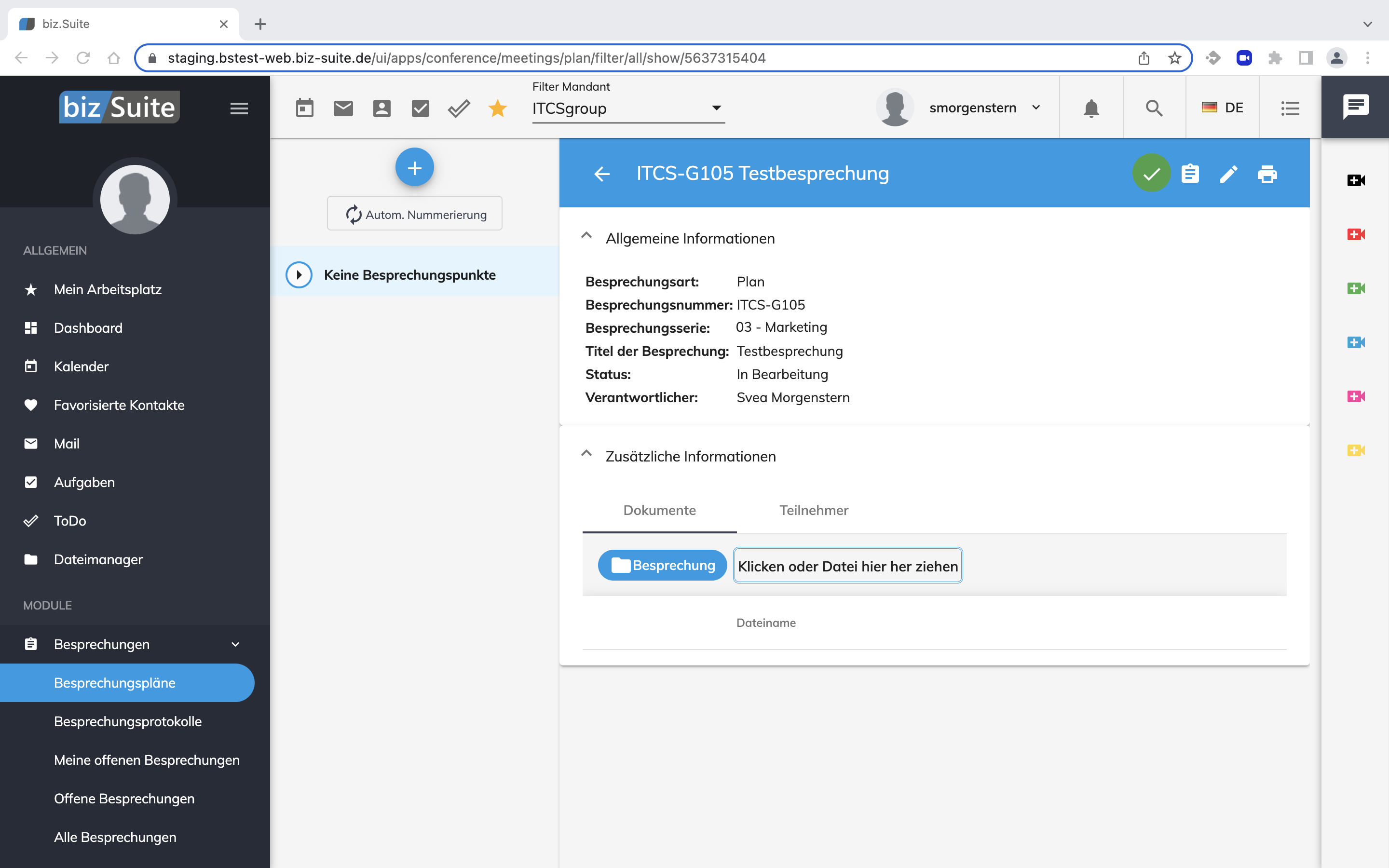The height and width of the screenshot is (868, 1389).
Task: Open the calendar icon in top toolbar
Action: (304, 108)
